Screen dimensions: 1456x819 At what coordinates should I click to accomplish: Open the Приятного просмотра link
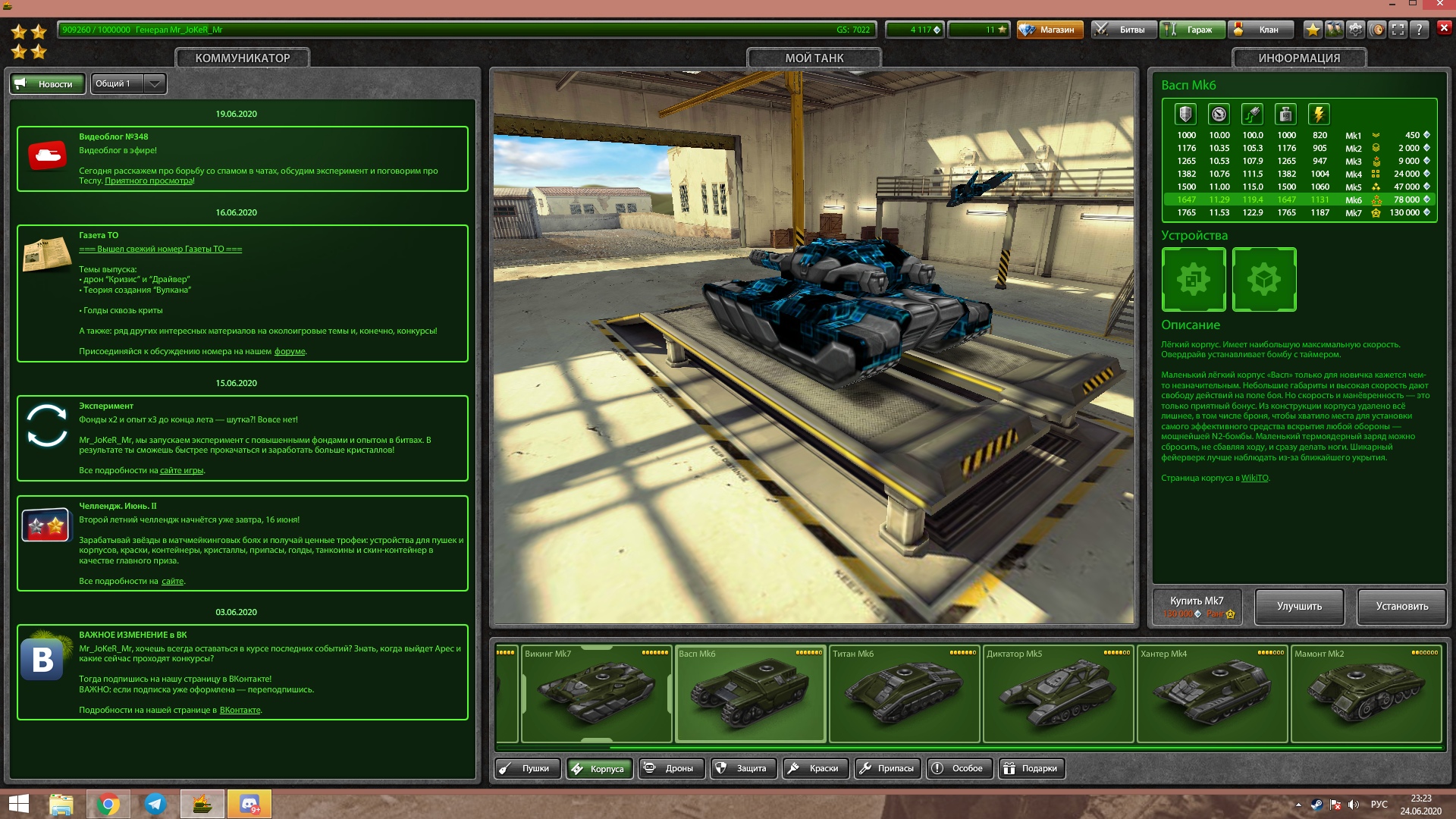(x=149, y=181)
